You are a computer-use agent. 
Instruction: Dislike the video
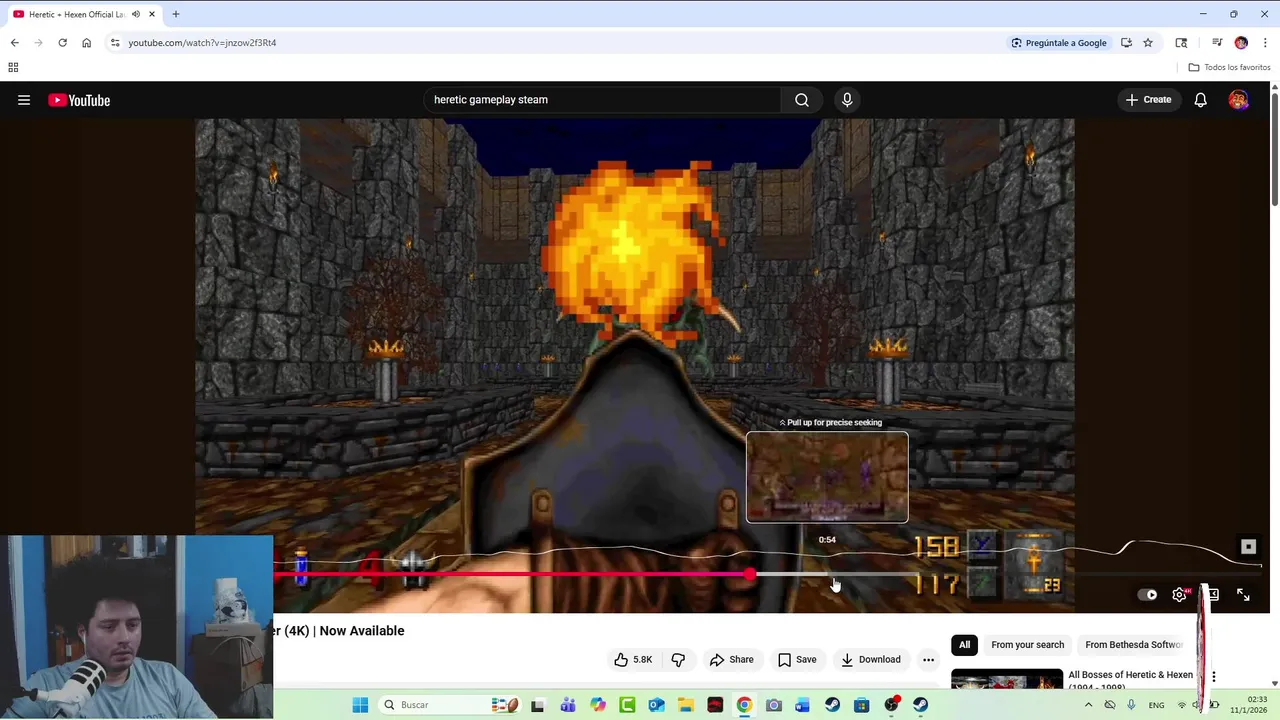(x=678, y=660)
